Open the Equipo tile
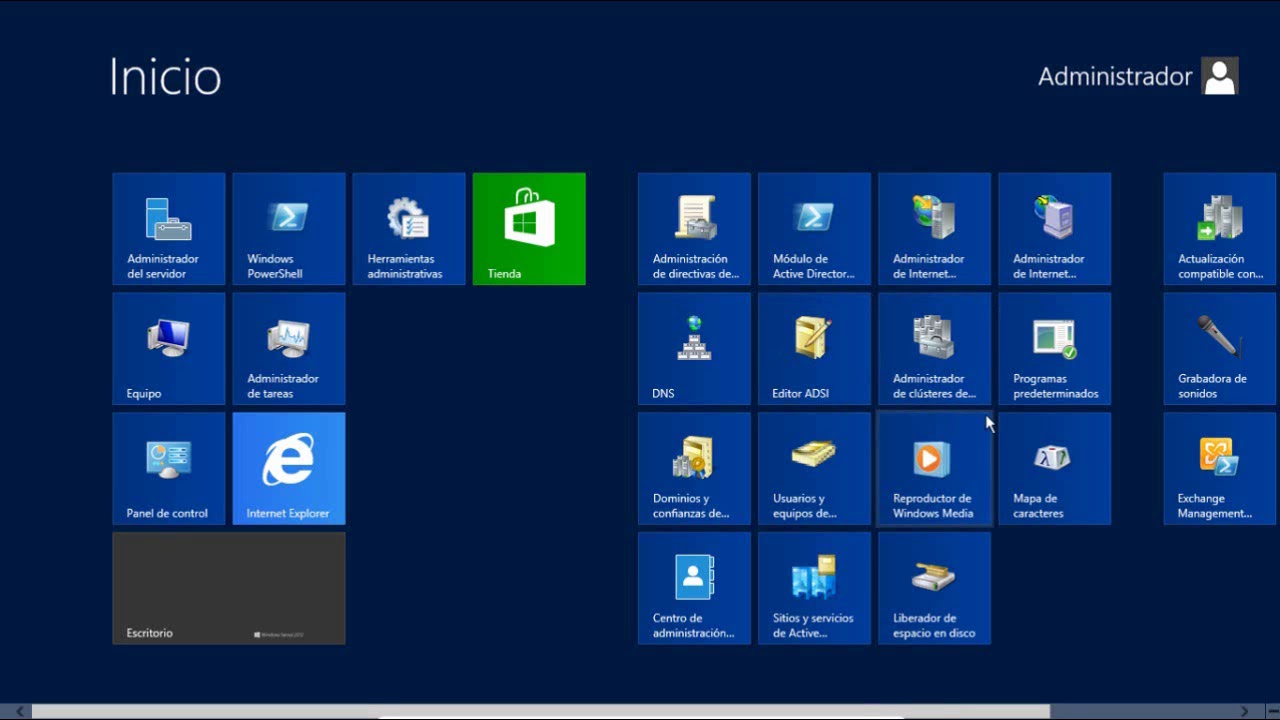The height and width of the screenshot is (720, 1280). coord(169,349)
